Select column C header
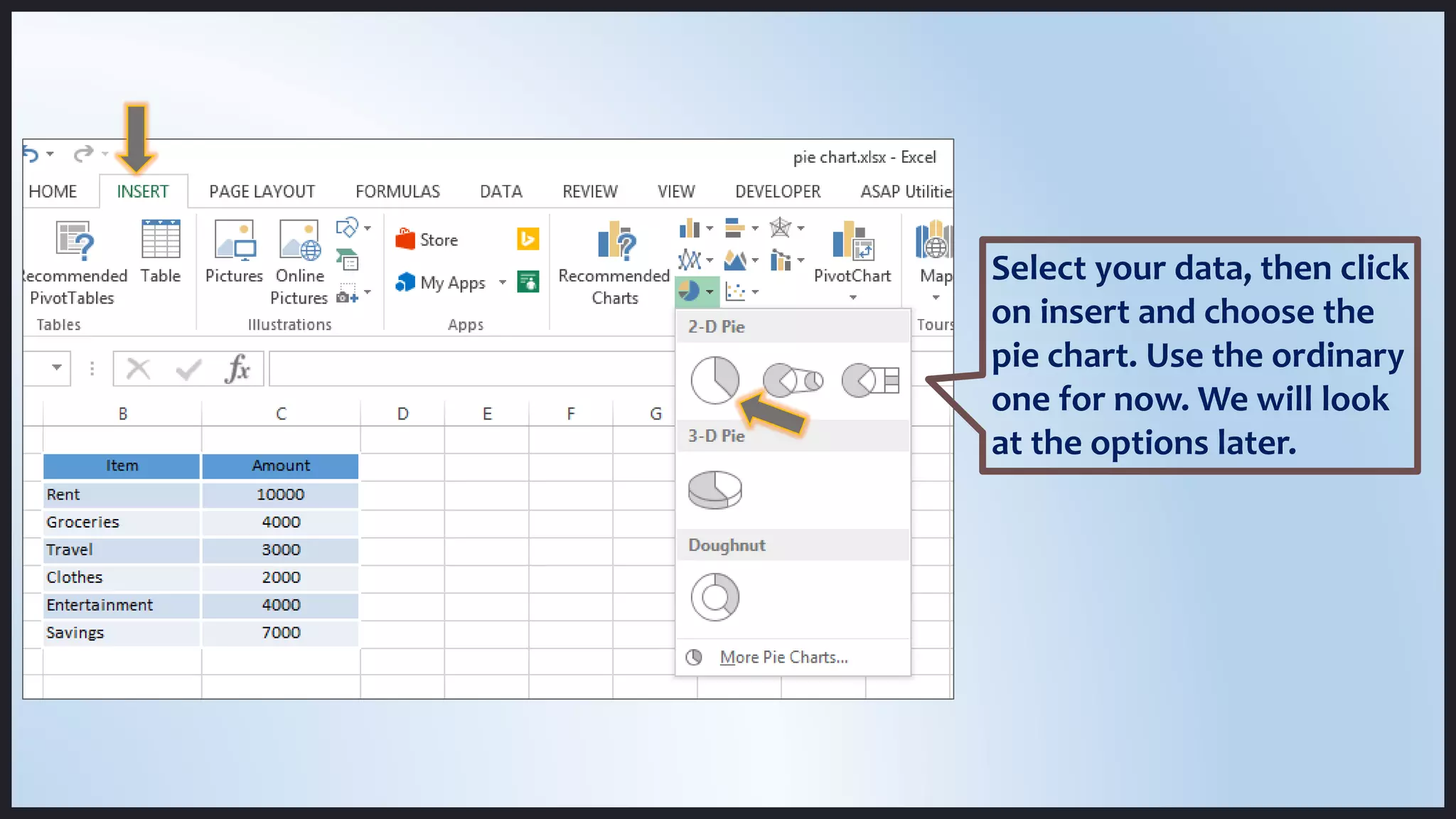The height and width of the screenshot is (819, 1456). (281, 414)
